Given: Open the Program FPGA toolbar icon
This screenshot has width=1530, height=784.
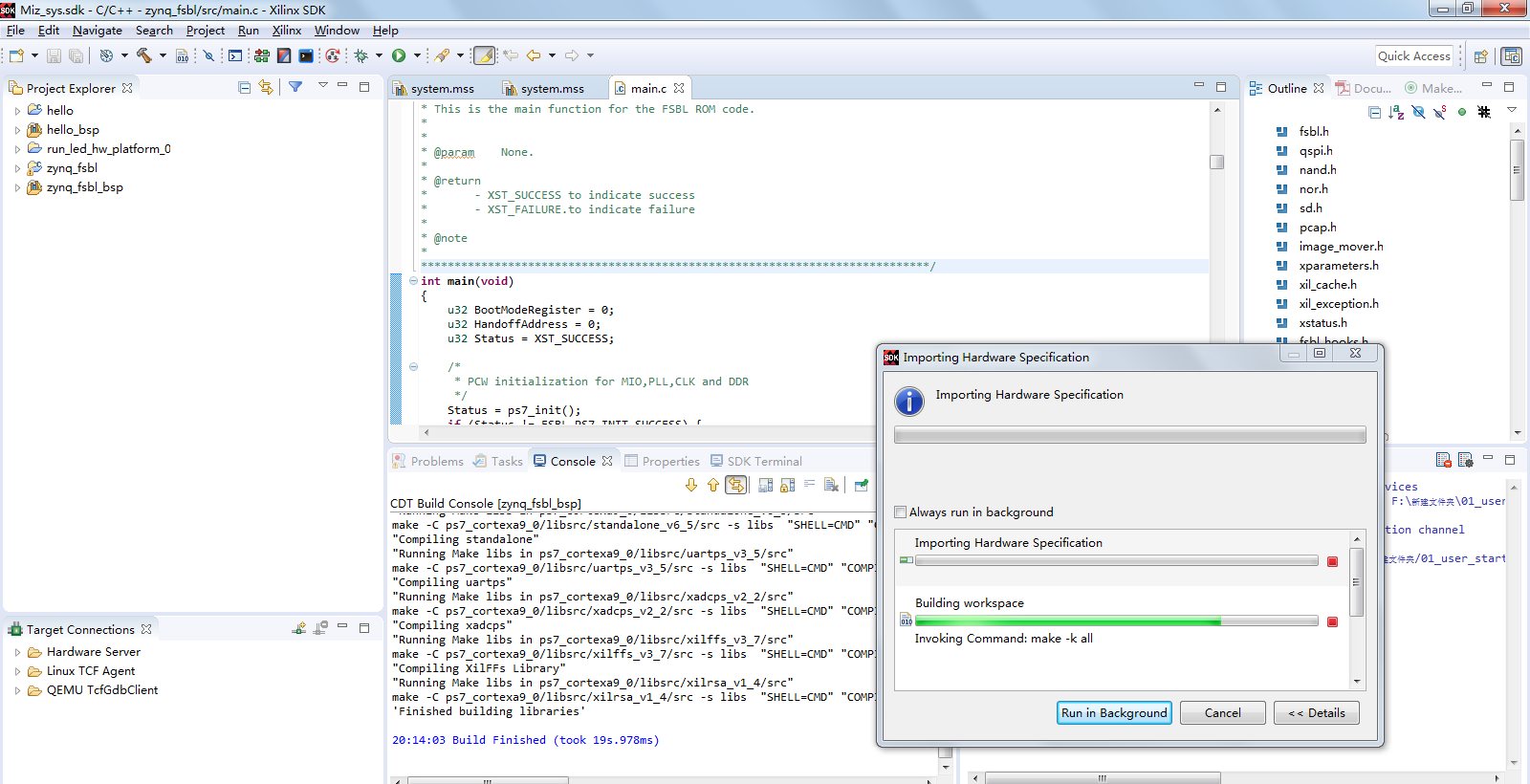Looking at the screenshot, I should click(x=261, y=56).
